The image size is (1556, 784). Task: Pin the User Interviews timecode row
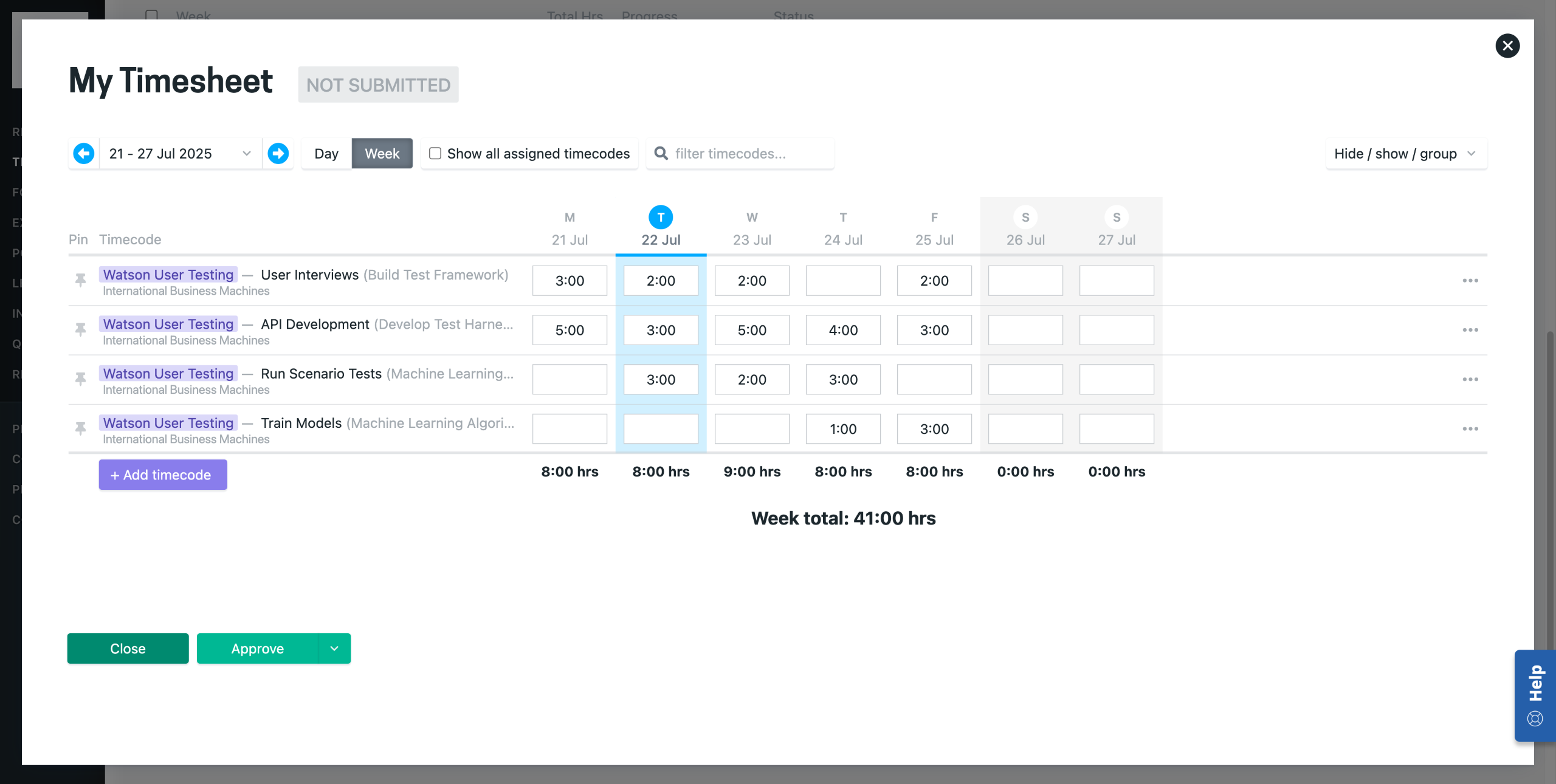point(80,280)
